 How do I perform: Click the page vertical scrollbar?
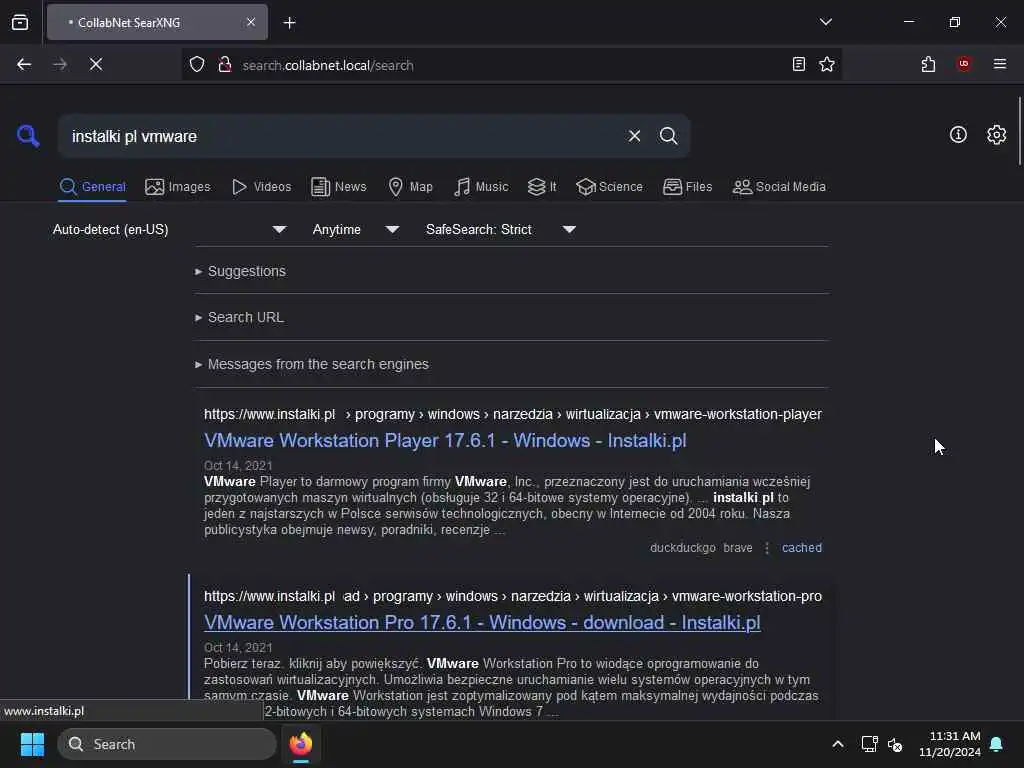pos(1019,131)
